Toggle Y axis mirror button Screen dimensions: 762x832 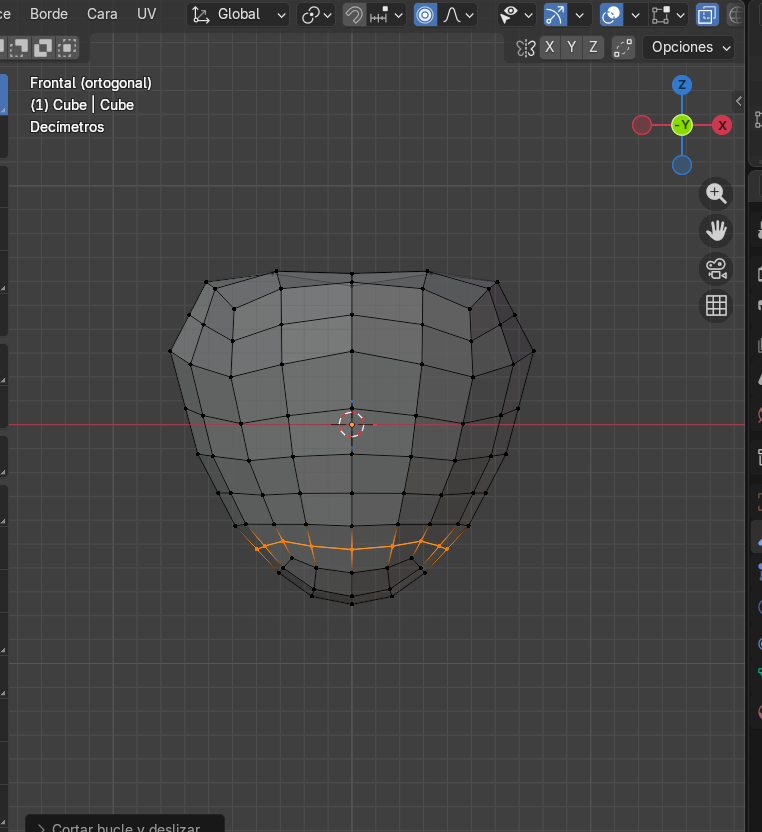(572, 47)
